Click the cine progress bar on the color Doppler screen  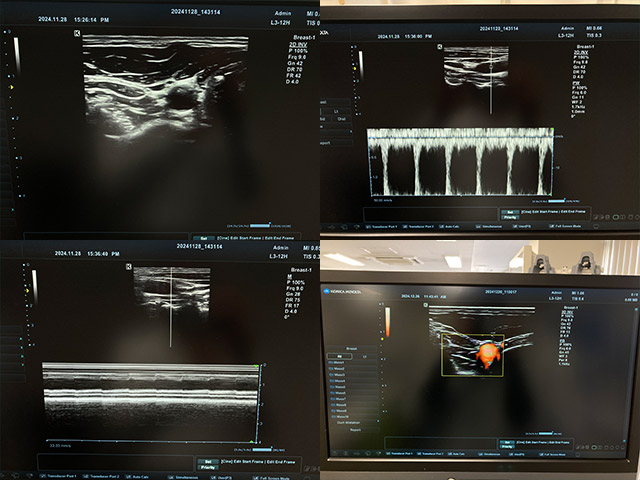[x=546, y=433]
